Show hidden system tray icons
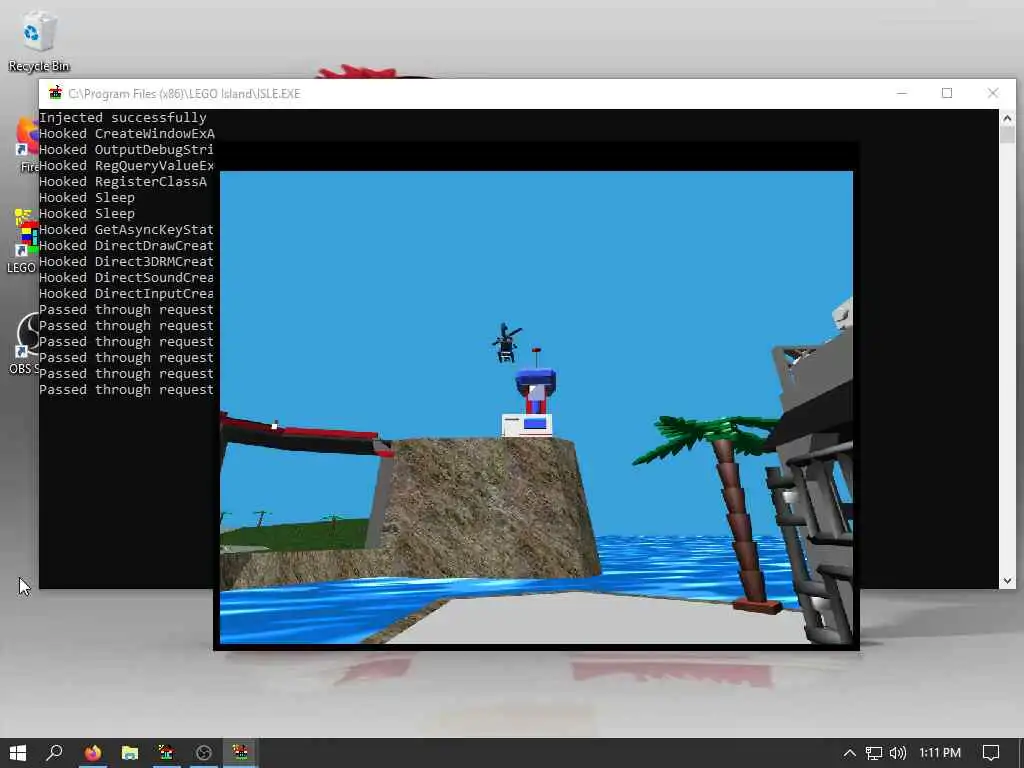The height and width of the screenshot is (768, 1024). pyautogui.click(x=849, y=753)
